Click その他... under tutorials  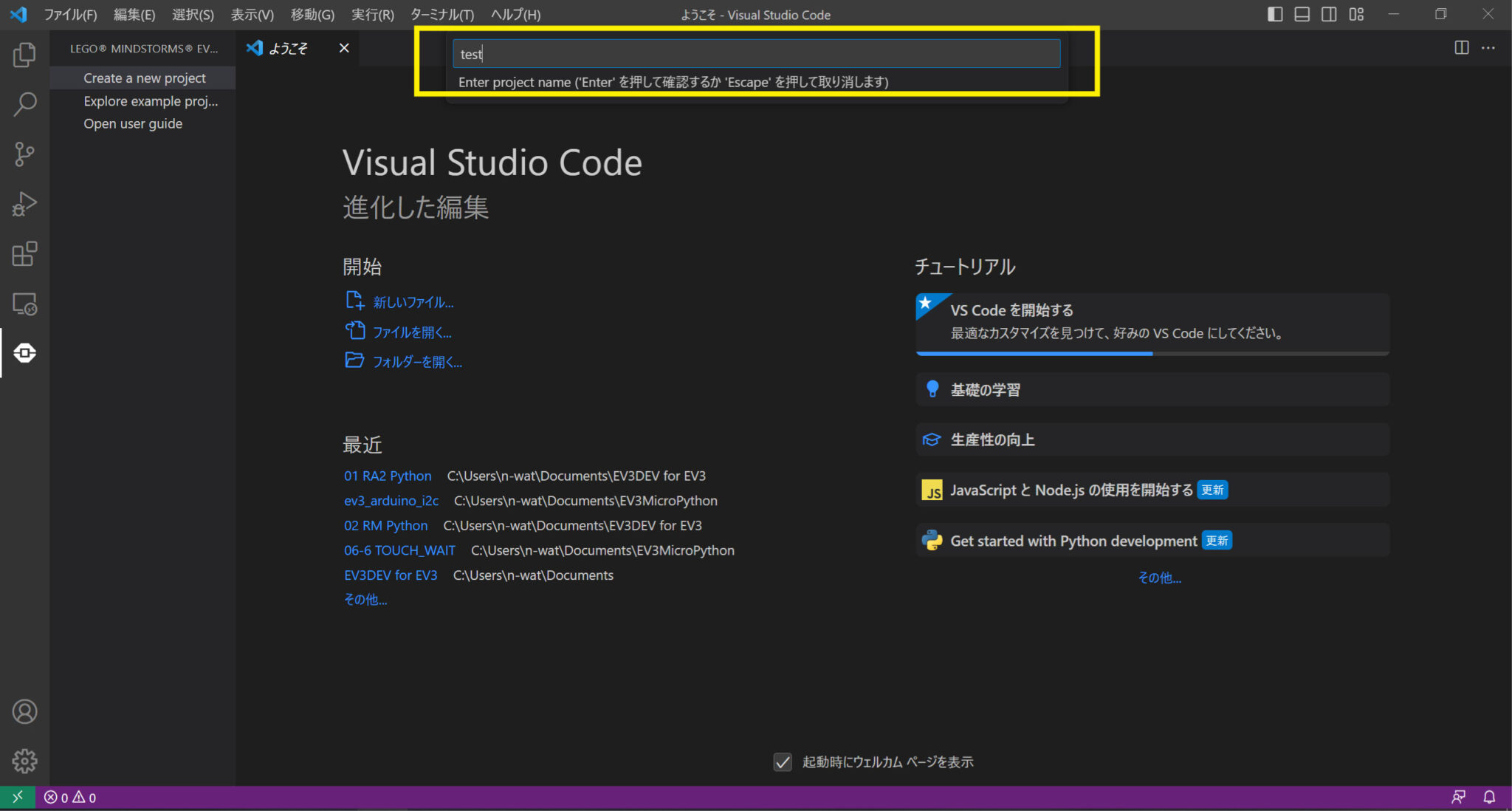coord(1160,578)
